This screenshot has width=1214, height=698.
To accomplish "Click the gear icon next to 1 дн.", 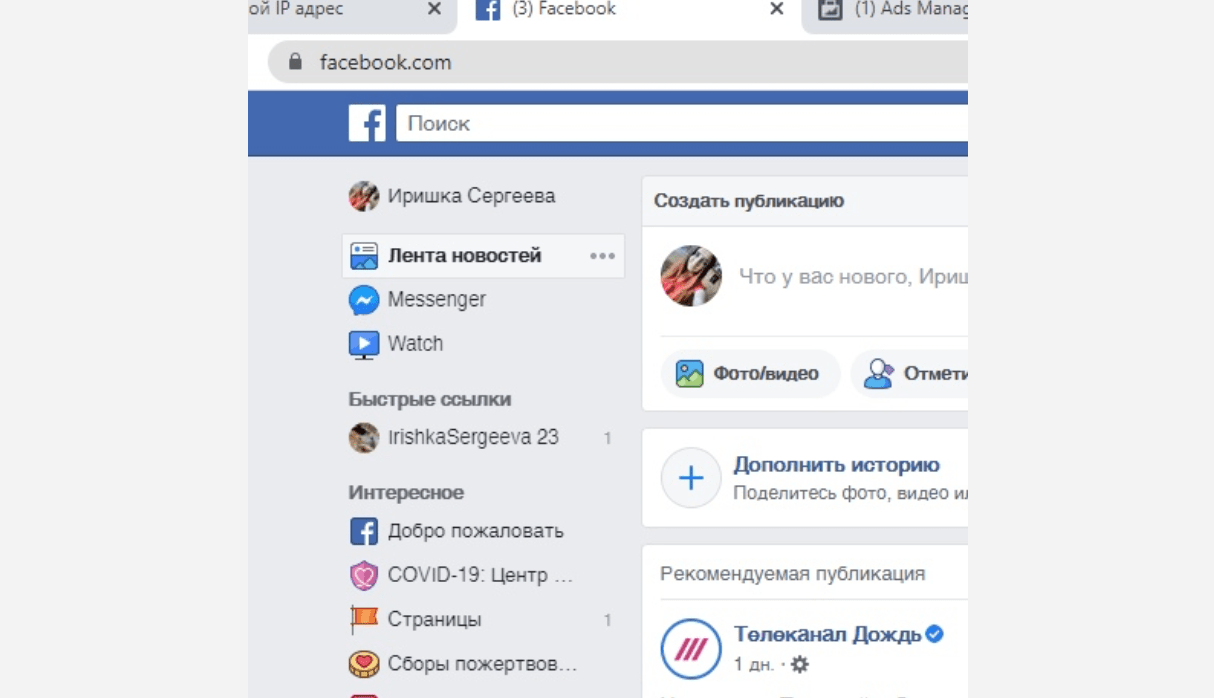I will (800, 664).
